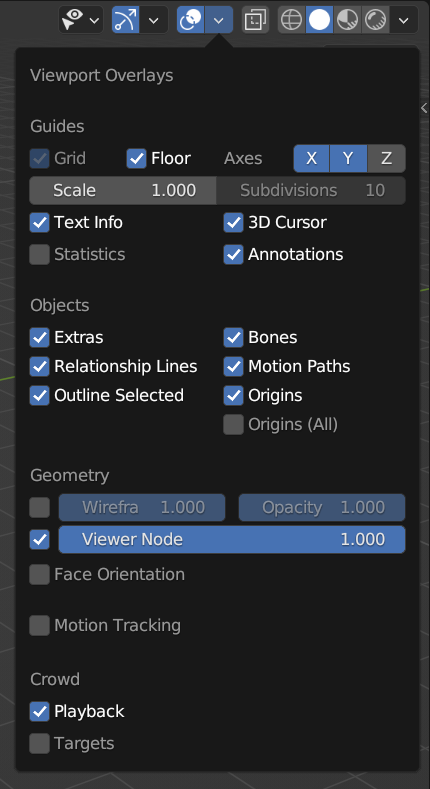Switch to Material Preview shading mode
430x789 pixels.
[347, 20]
